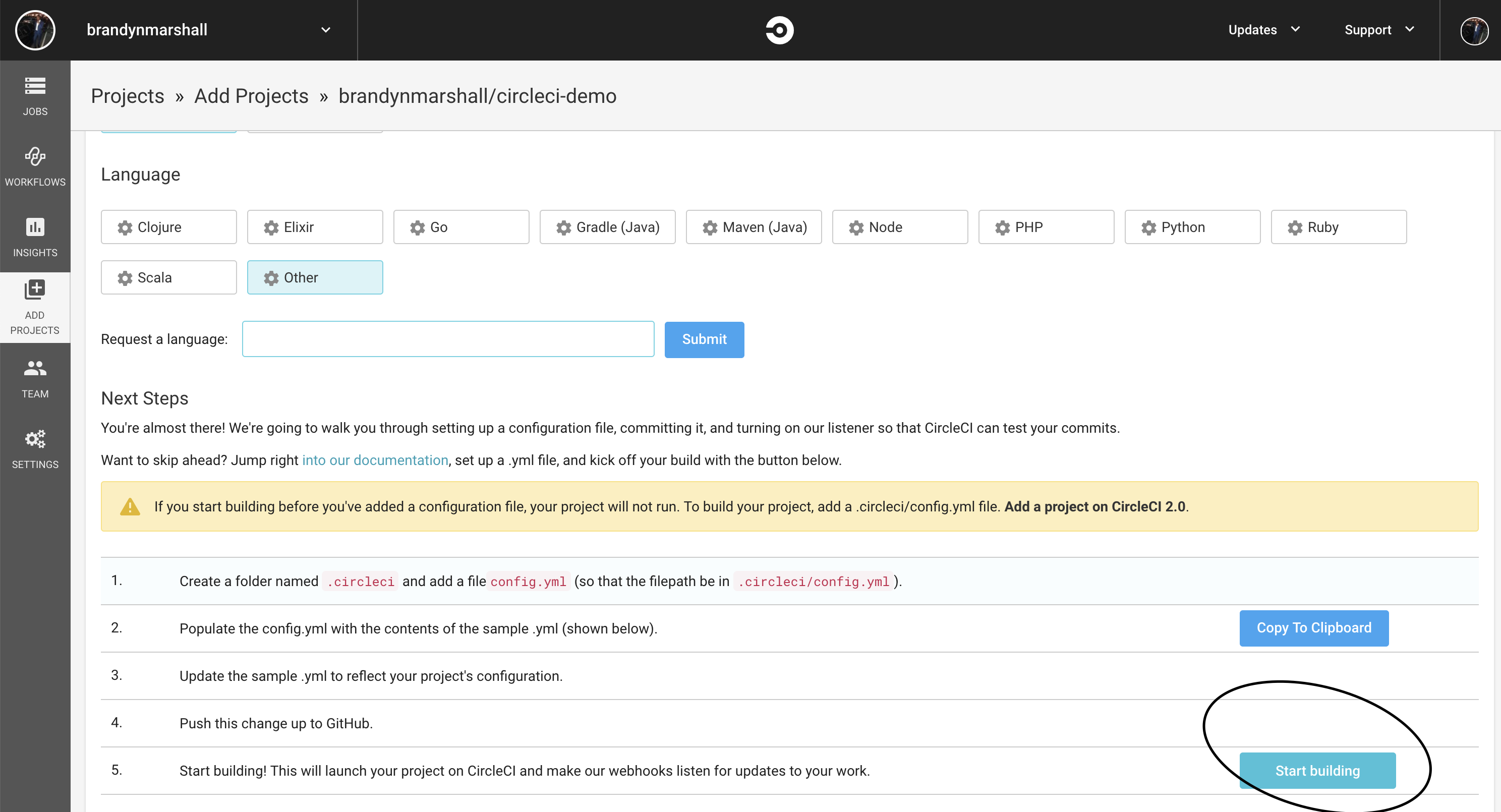Open the Insights sidebar icon

coord(35,227)
